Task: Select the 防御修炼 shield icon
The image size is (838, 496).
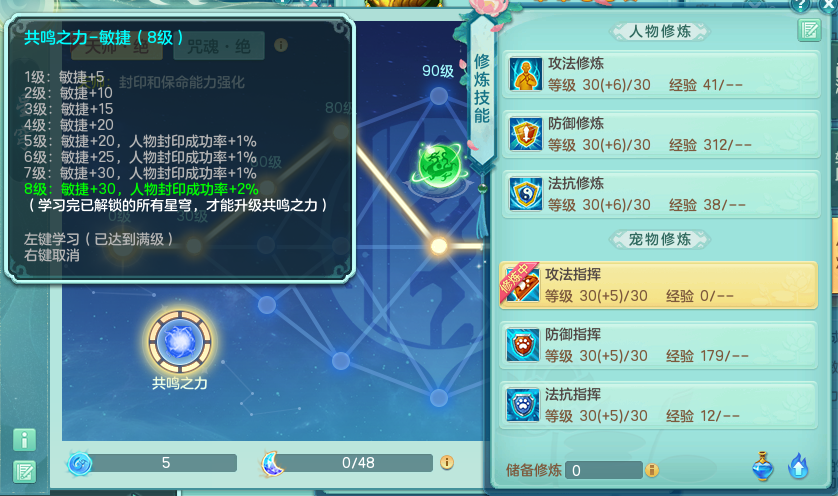Action: point(526,134)
